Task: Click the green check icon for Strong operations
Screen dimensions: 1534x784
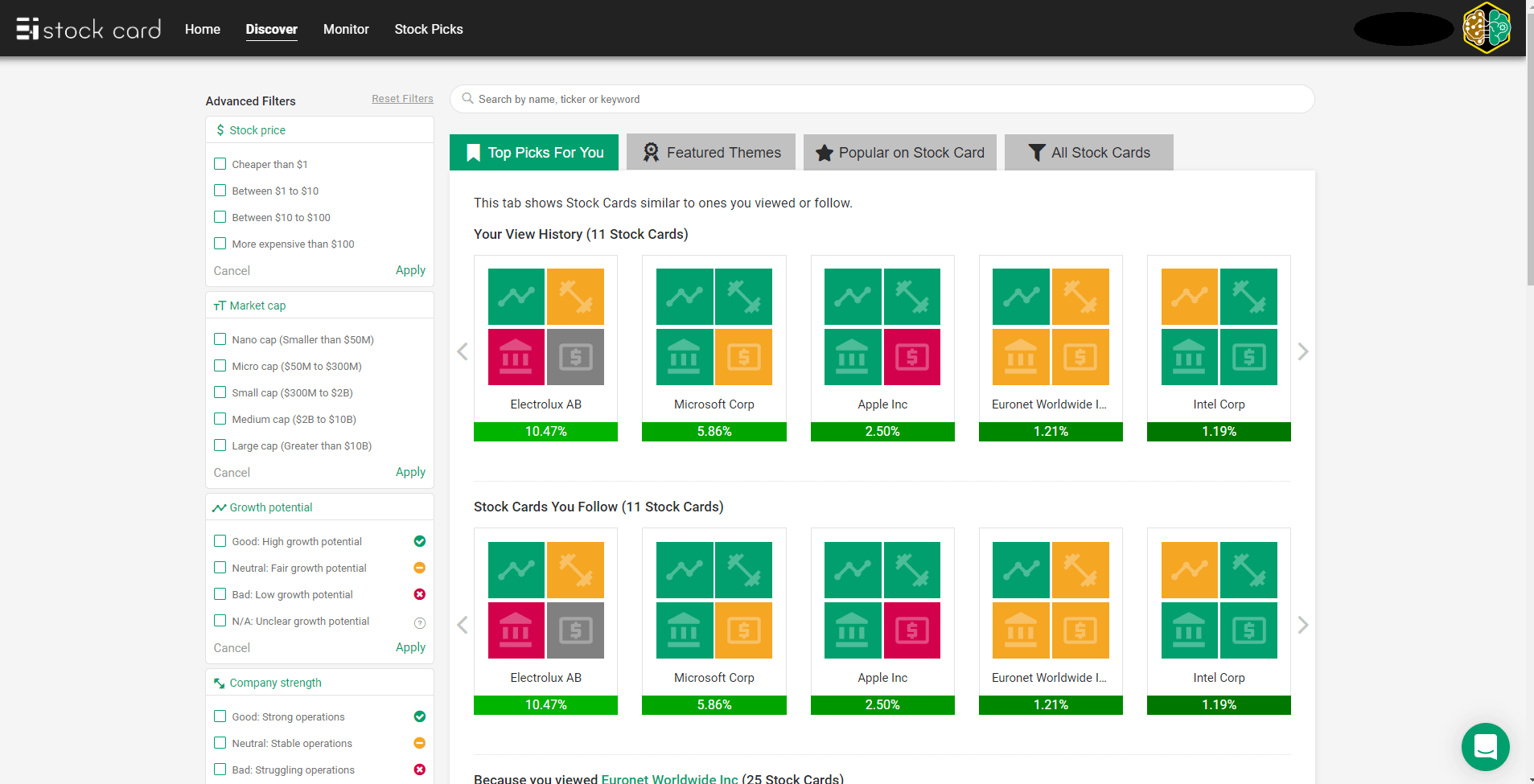Action: [x=419, y=716]
